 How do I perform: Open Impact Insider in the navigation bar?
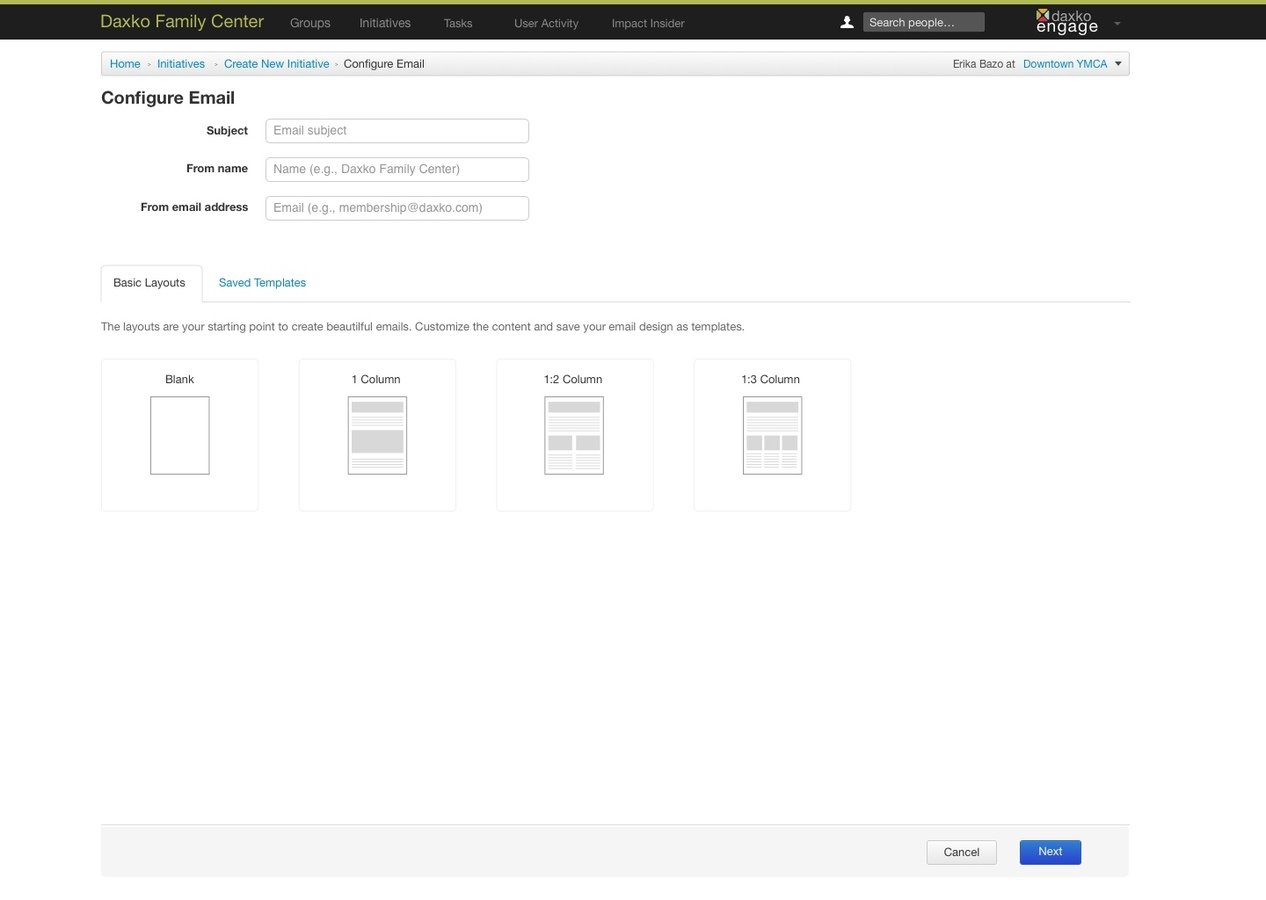[648, 23]
